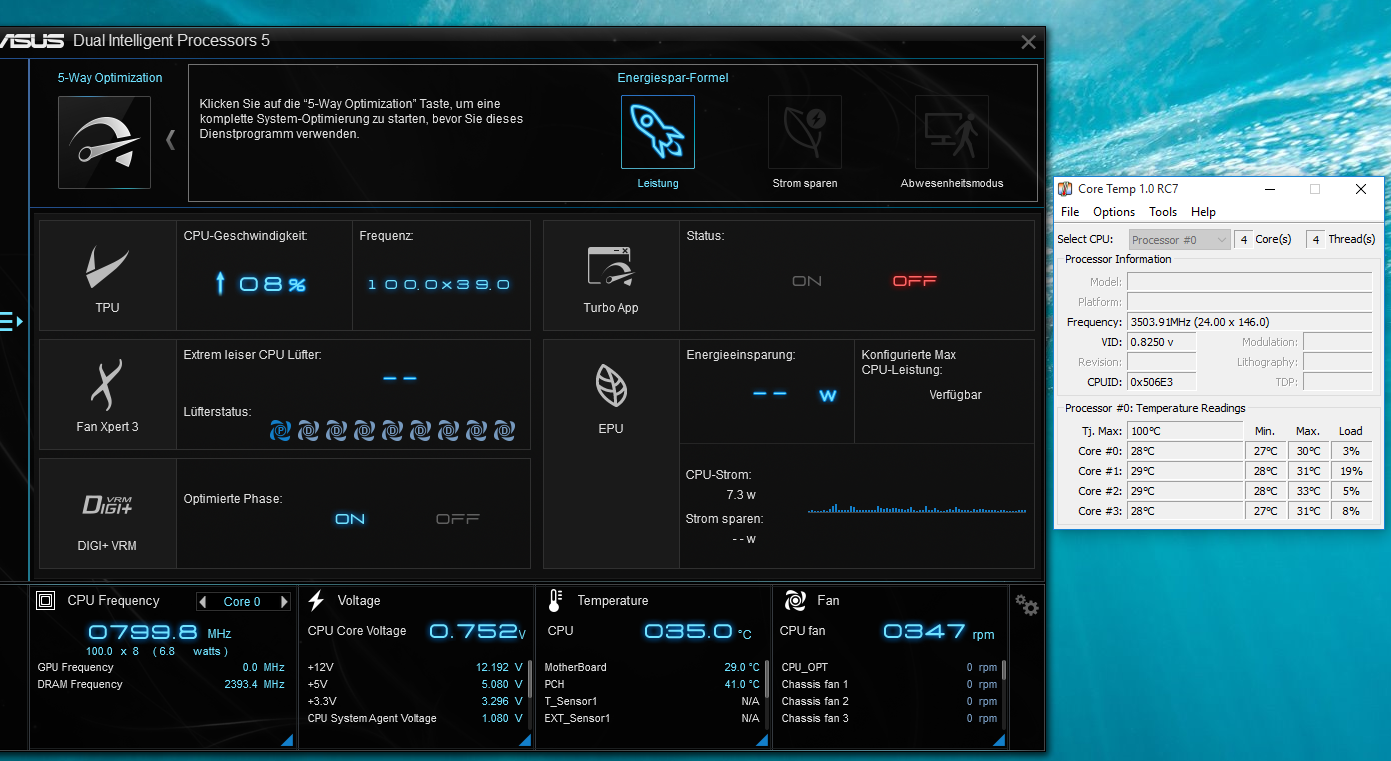
Task: Click the CPU fan 0347 rpm reading
Action: 939,631
